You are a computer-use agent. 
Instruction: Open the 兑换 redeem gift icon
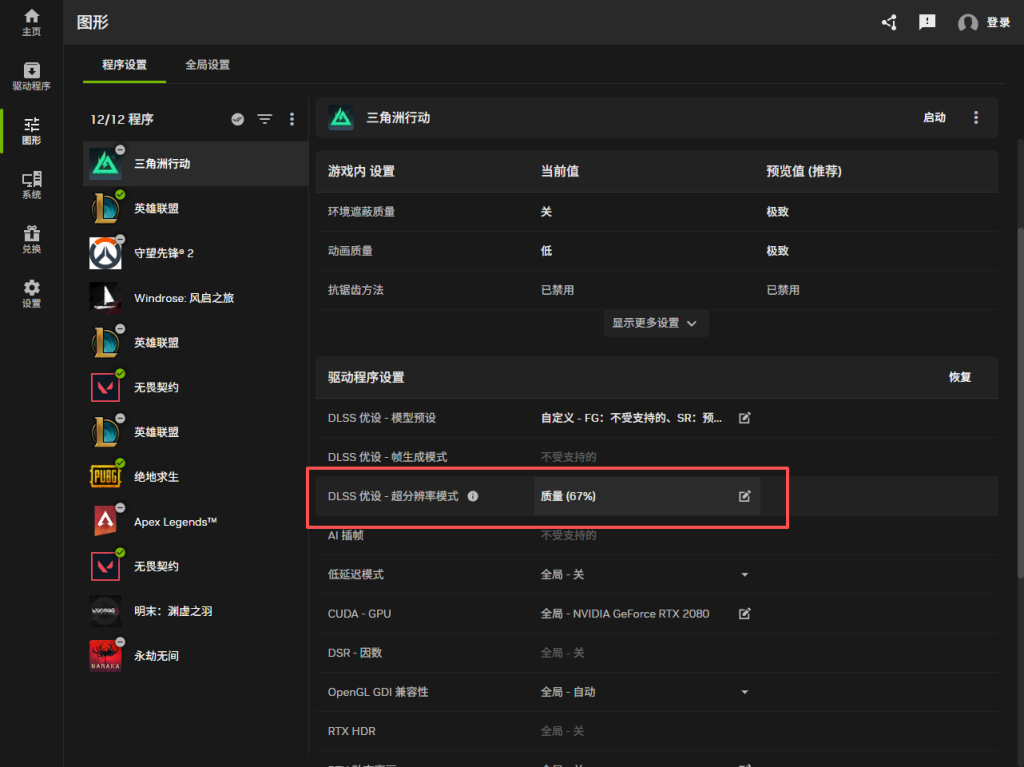click(31, 239)
